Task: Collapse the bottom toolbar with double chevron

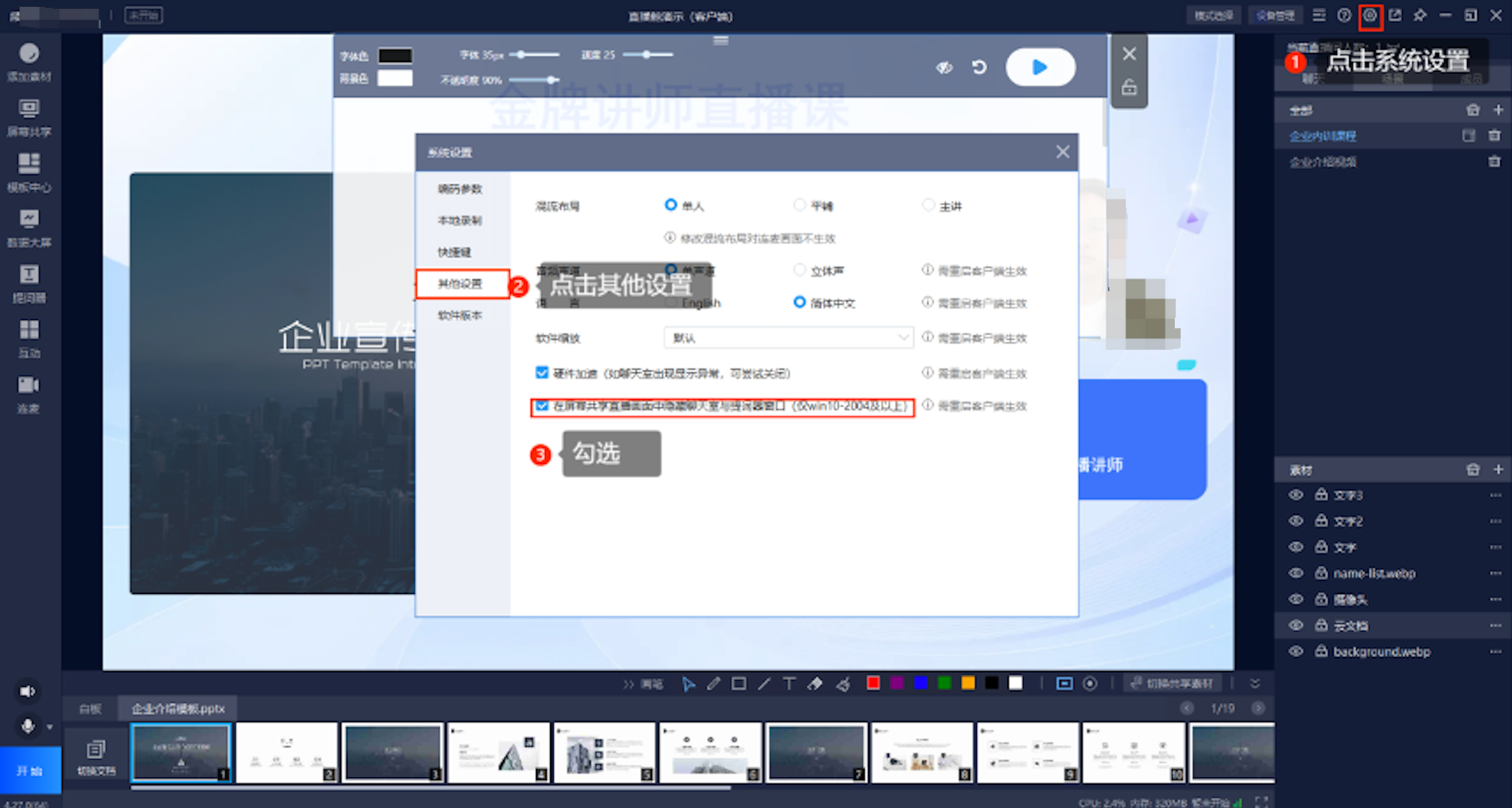Action: [x=1255, y=683]
